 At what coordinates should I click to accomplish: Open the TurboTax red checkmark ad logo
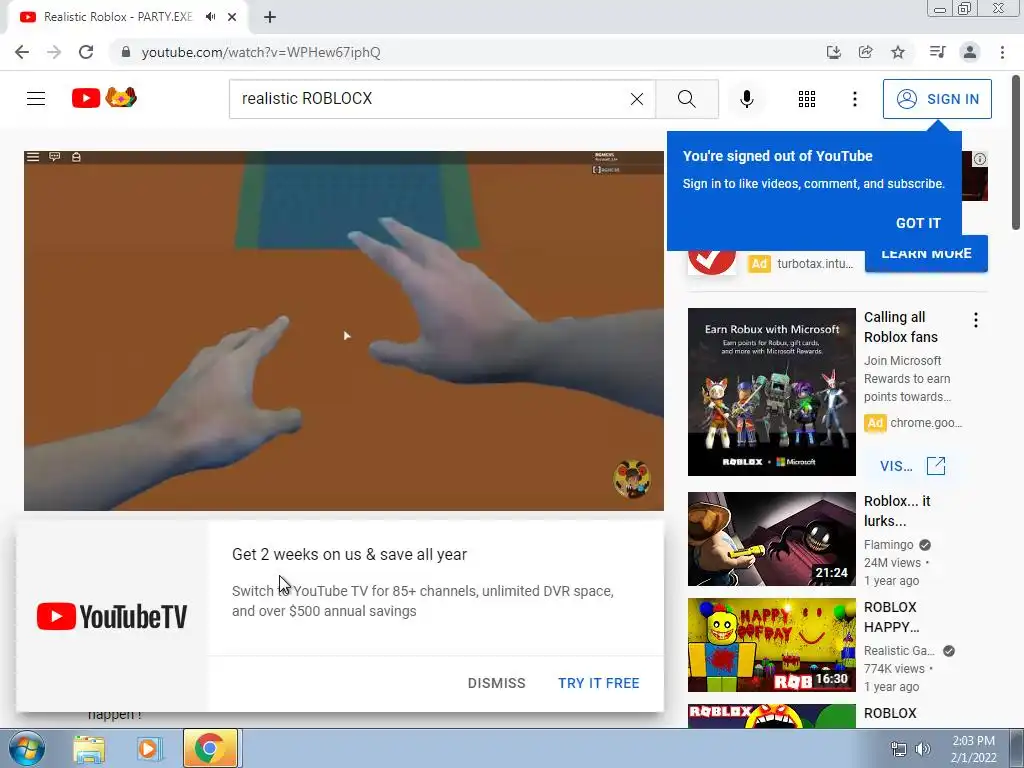(x=711, y=261)
